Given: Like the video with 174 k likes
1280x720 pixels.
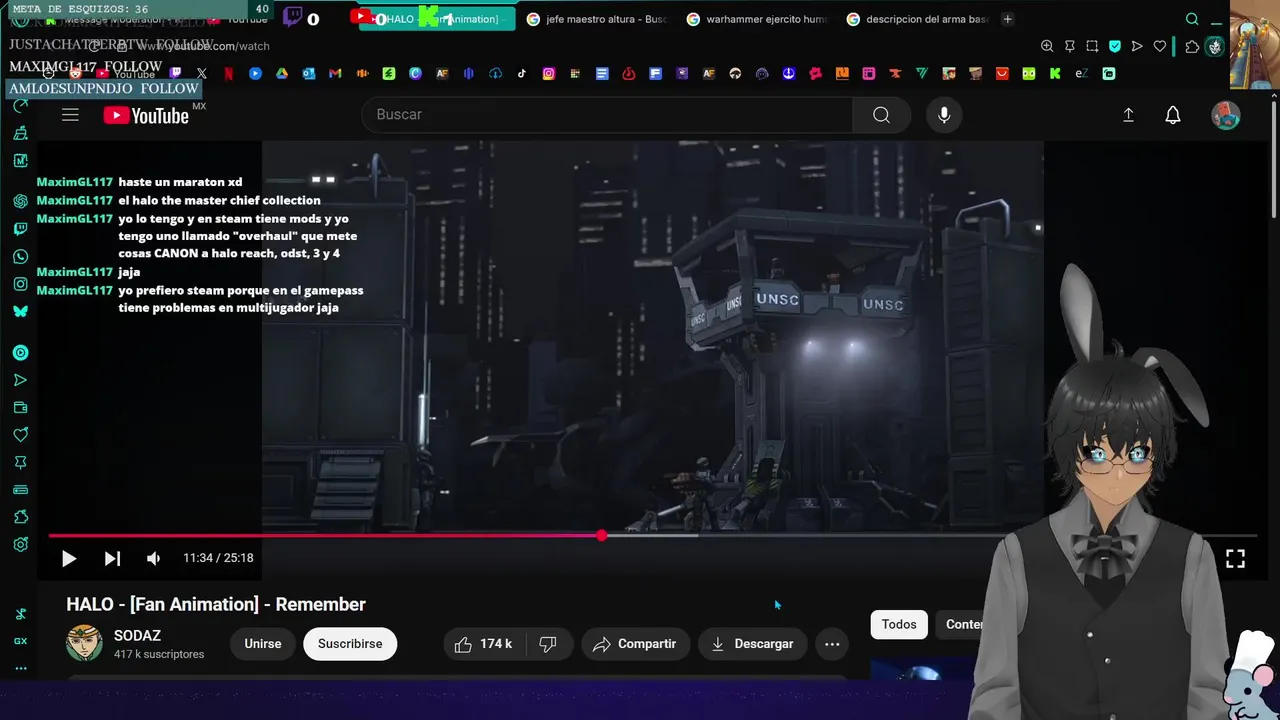Looking at the screenshot, I should pyautogui.click(x=483, y=644).
